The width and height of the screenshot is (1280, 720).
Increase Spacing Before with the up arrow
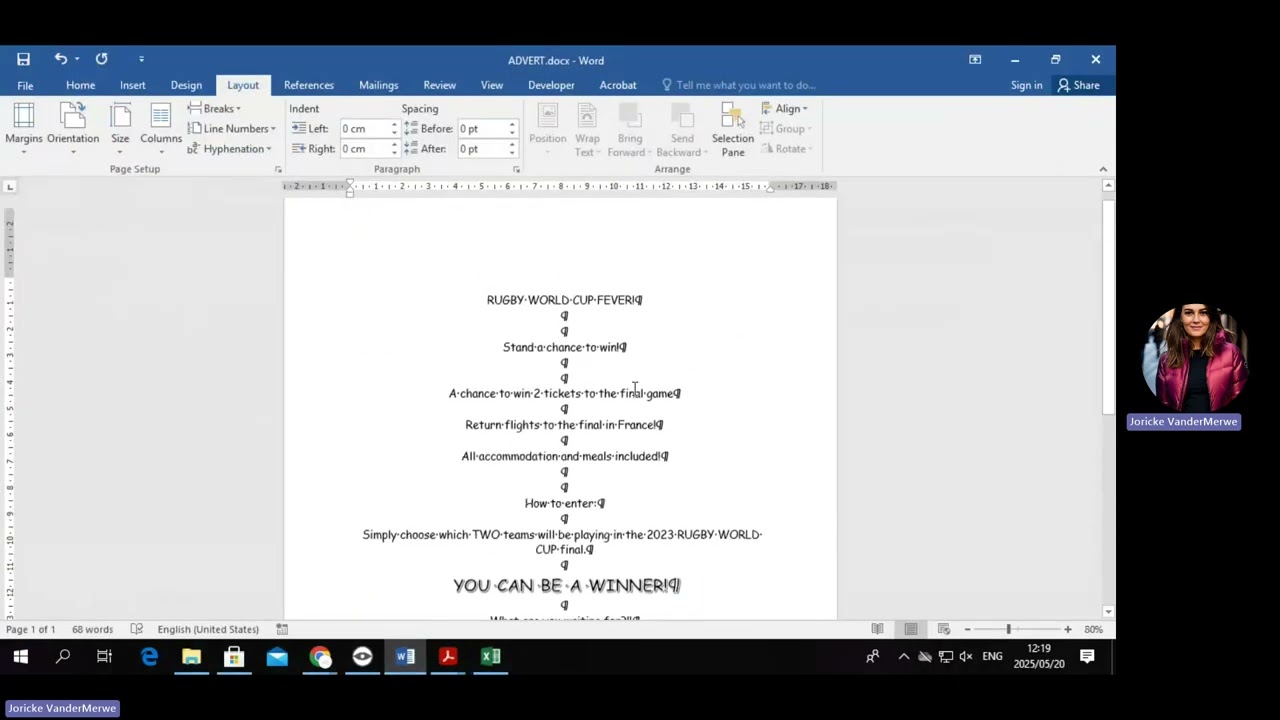tap(512, 125)
